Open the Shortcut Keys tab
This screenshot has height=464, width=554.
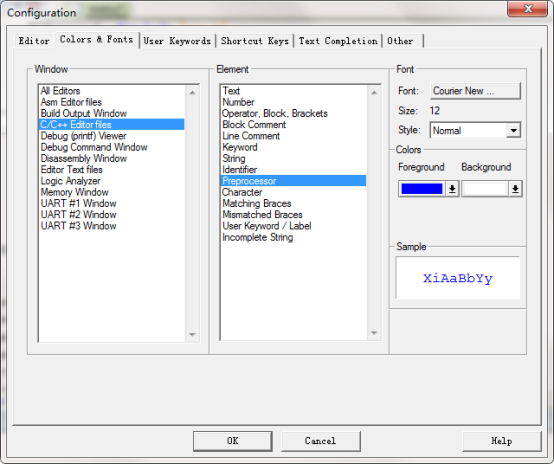[255, 41]
